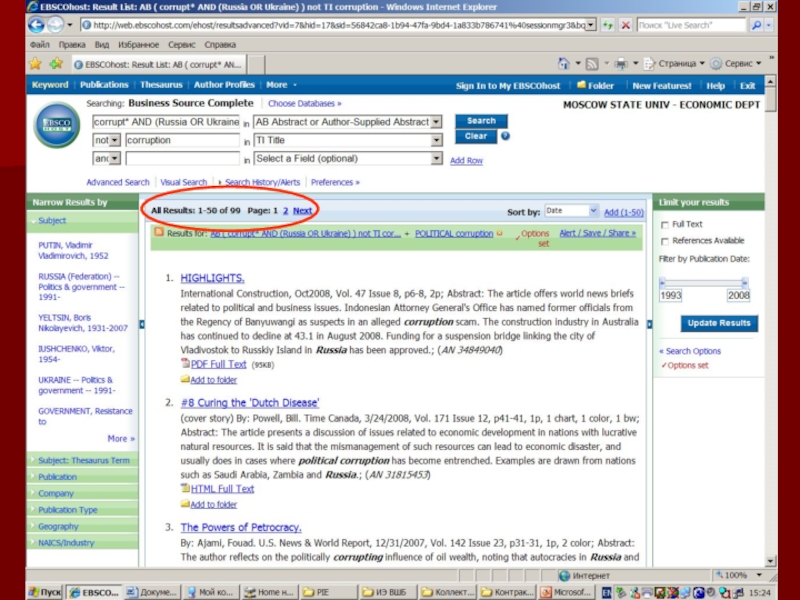Collapse left panel arrow handle

tap(142, 324)
